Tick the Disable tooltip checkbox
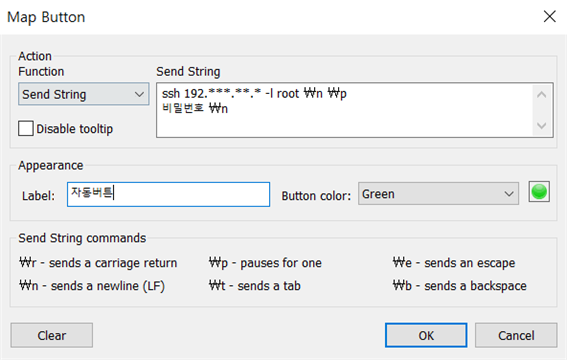This screenshot has height=362, width=569. point(26,129)
